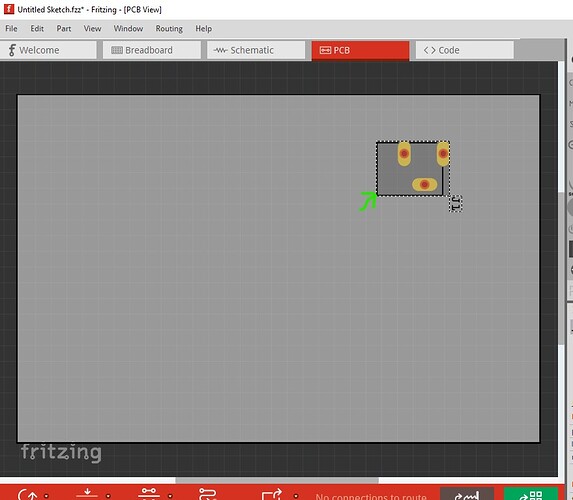Image resolution: width=573 pixels, height=500 pixels.
Task: Click the Export for PCB icon
Action: (272, 494)
